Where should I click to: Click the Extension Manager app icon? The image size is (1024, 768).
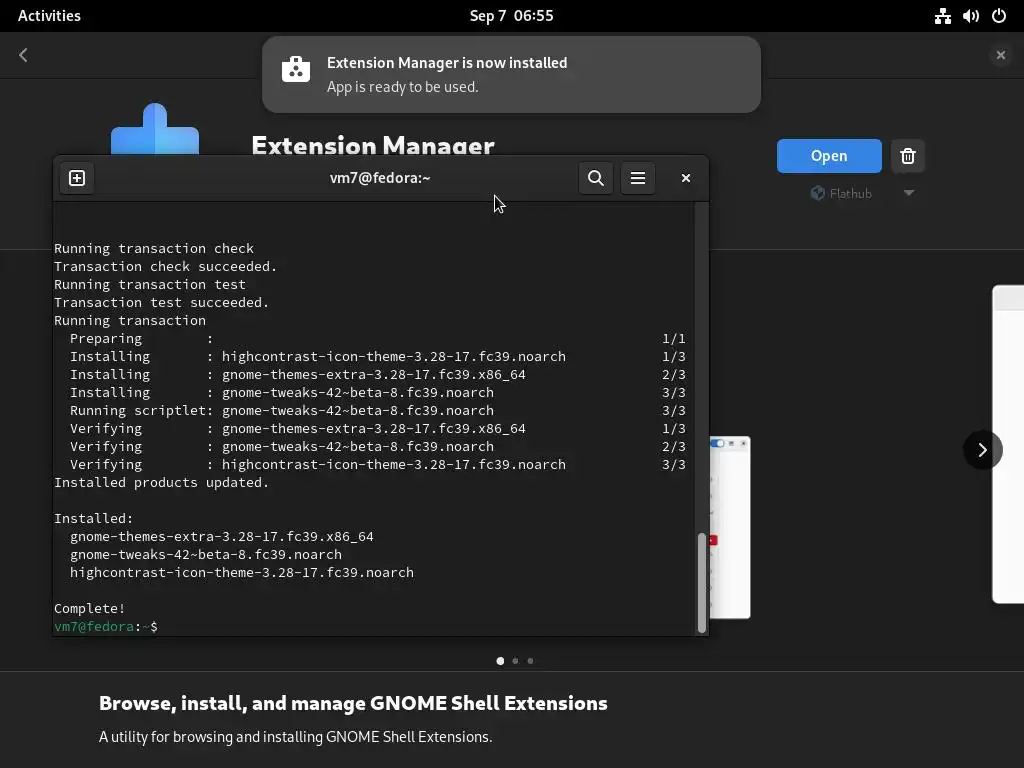[155, 129]
